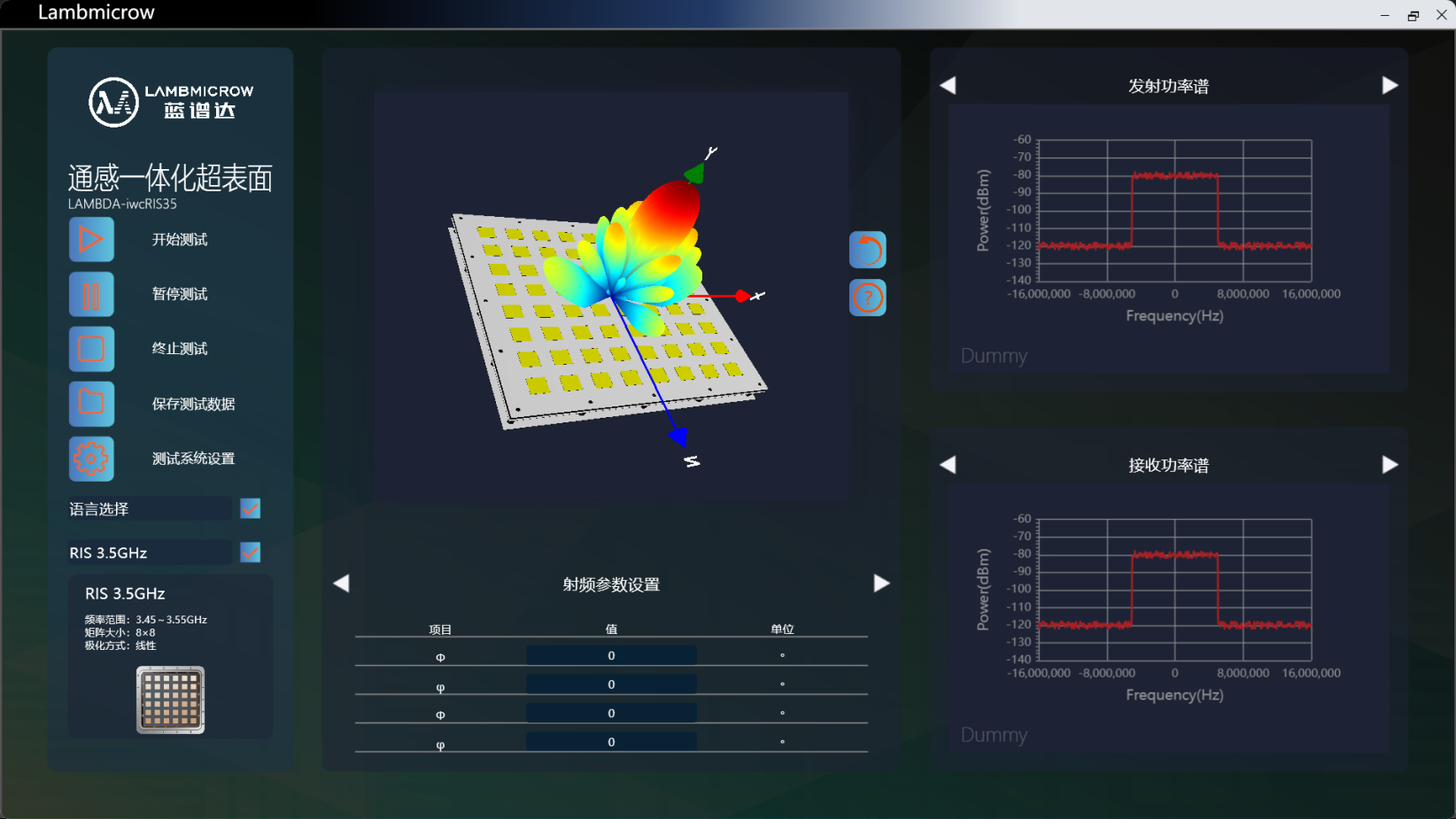Click the 开始测试 text label
1456x819 pixels.
pyautogui.click(x=180, y=240)
